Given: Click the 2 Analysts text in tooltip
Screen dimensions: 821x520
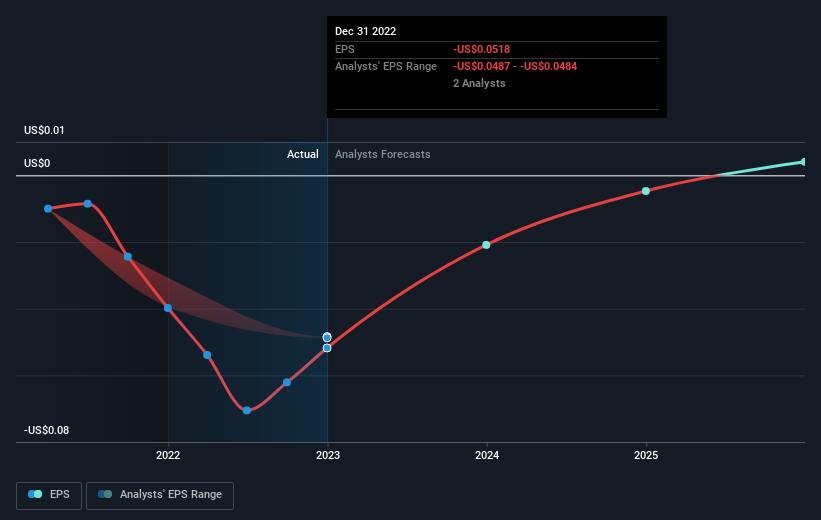Looking at the screenshot, I should point(479,84).
